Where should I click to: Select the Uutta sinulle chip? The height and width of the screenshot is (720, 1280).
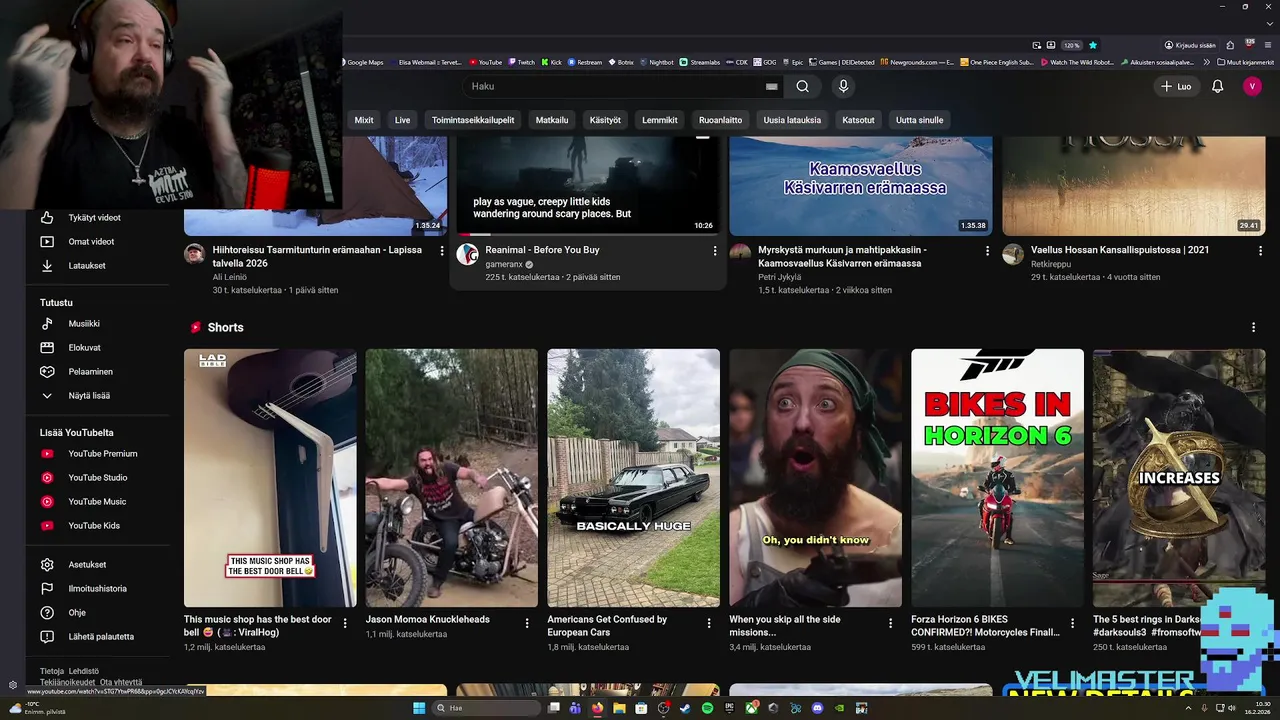pyautogui.click(x=919, y=120)
